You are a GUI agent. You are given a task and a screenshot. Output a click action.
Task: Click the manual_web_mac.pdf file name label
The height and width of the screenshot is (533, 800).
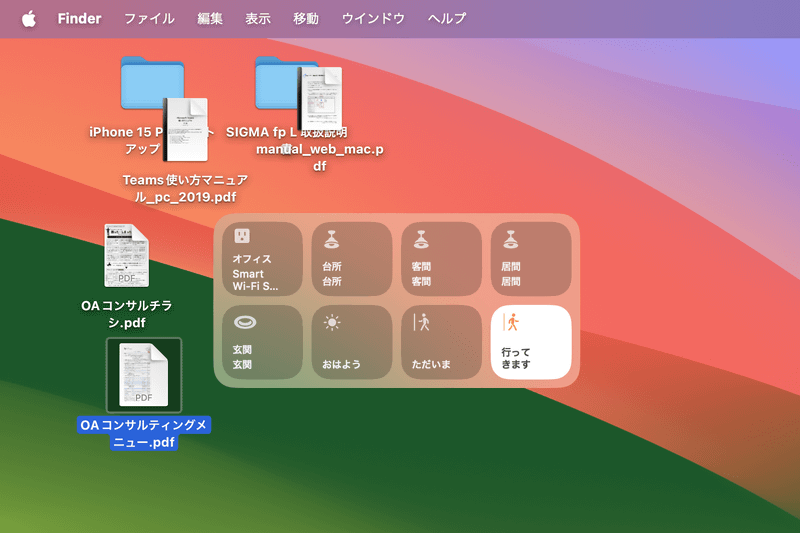point(320,158)
